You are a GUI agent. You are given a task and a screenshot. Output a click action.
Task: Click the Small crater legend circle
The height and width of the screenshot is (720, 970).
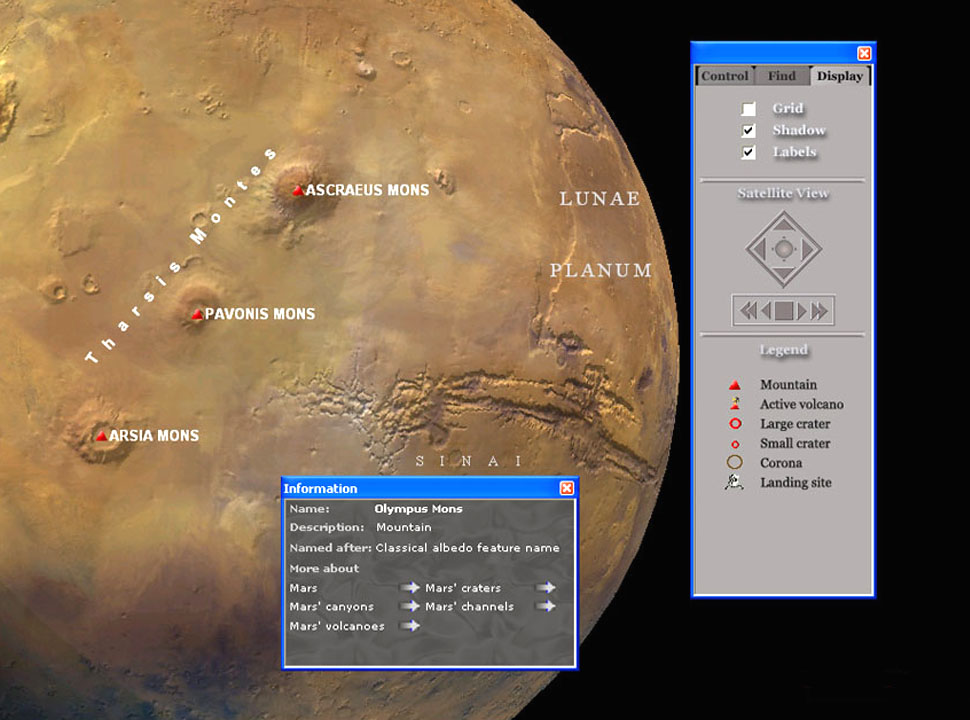735,444
